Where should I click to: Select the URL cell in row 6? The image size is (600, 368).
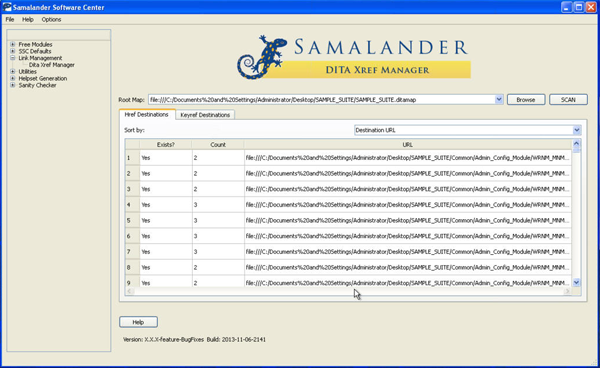tap(408, 236)
